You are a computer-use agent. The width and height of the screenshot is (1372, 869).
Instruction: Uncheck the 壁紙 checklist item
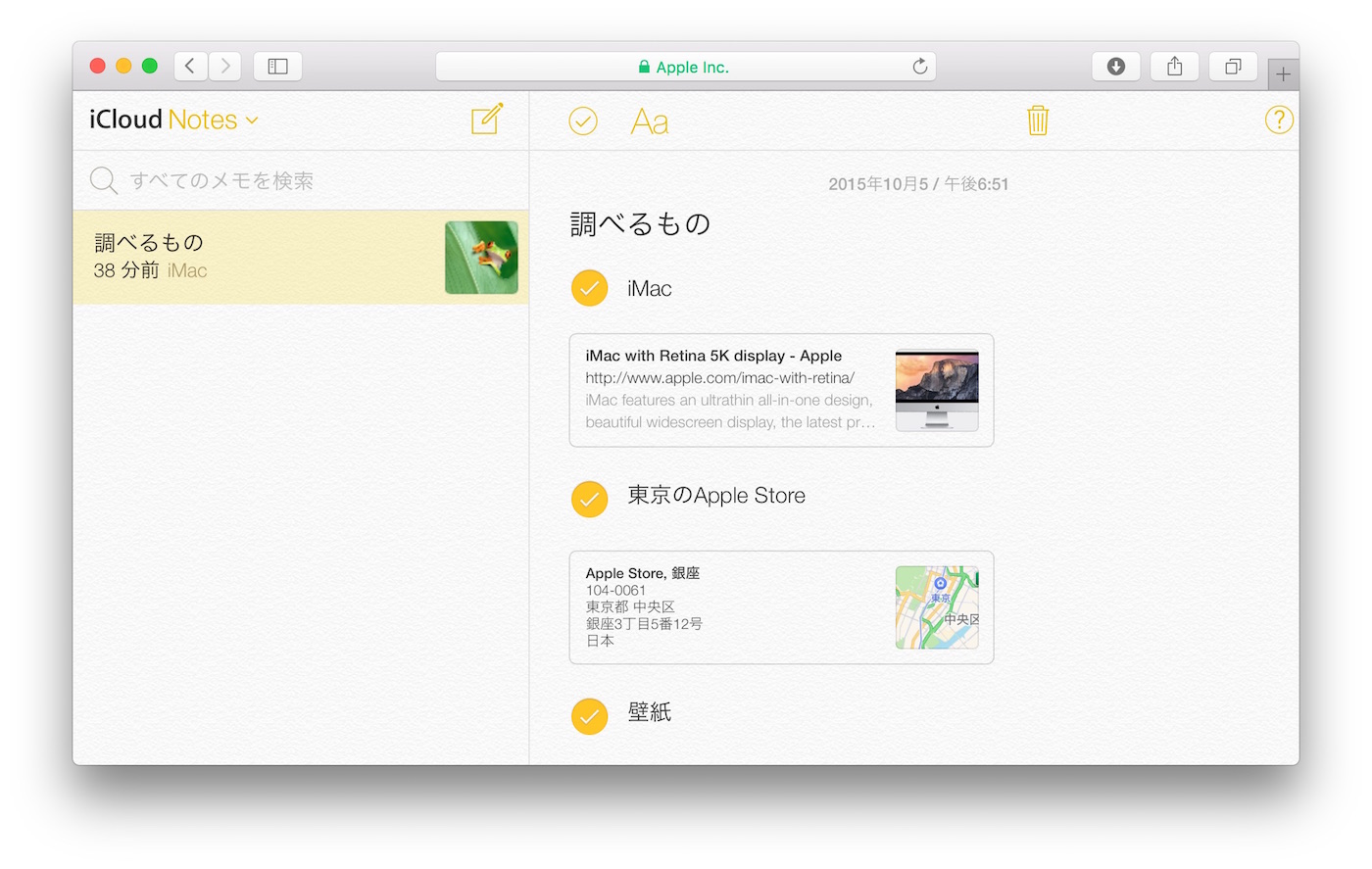590,716
